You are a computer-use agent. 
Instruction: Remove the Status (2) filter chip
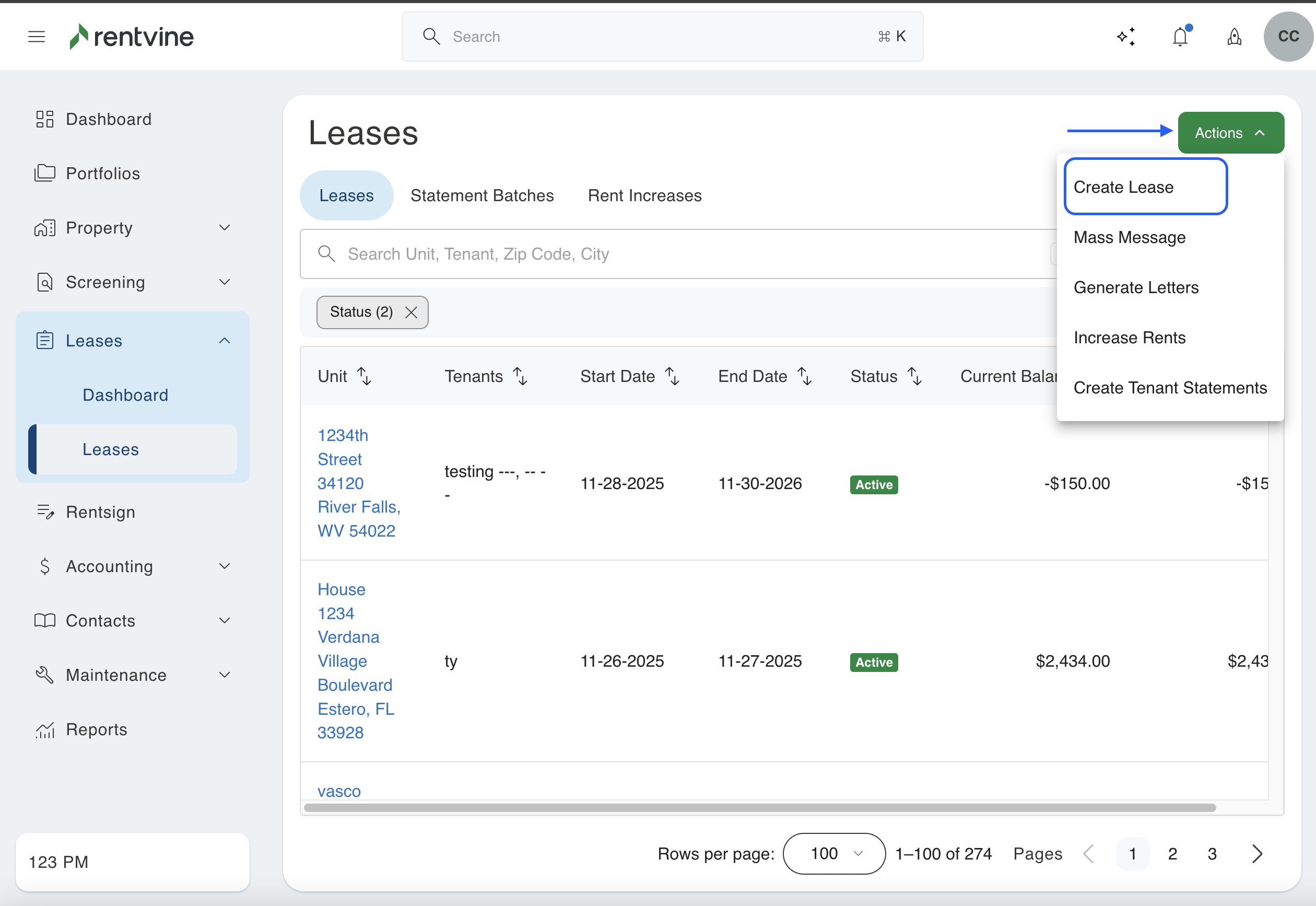412,312
